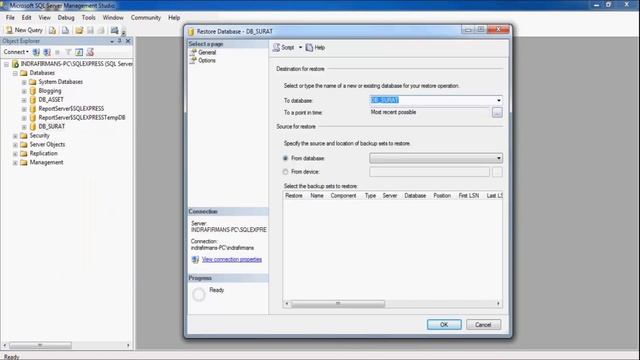Click View connection properties link
The width and height of the screenshot is (640, 360).
[x=232, y=260]
